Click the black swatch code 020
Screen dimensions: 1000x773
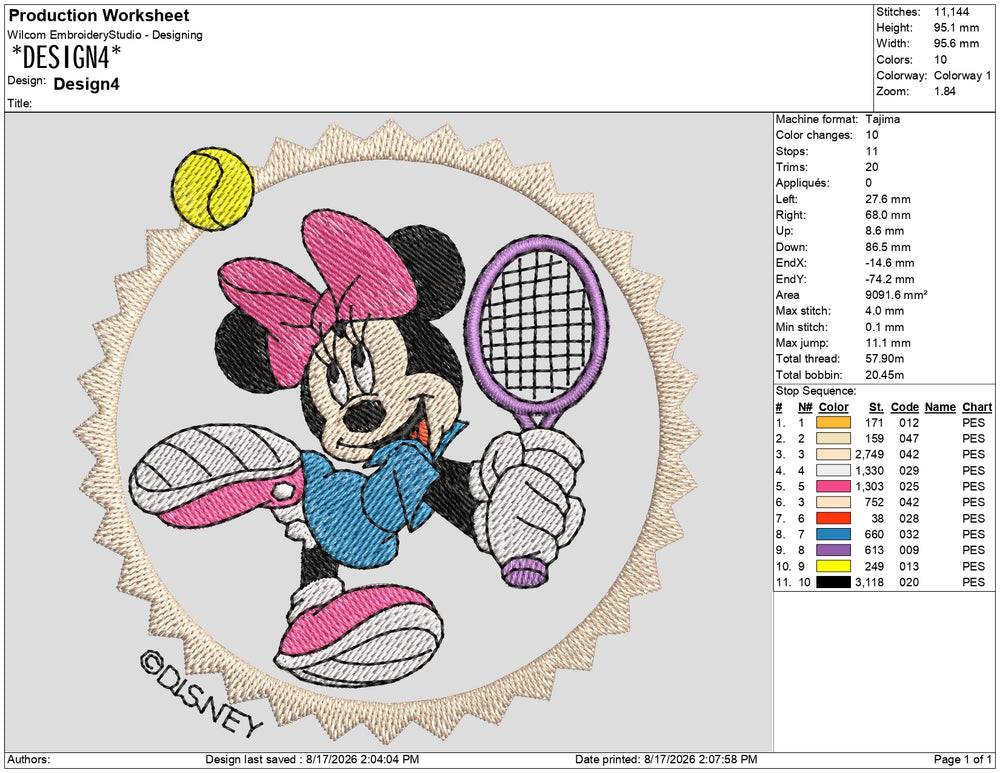pos(834,582)
